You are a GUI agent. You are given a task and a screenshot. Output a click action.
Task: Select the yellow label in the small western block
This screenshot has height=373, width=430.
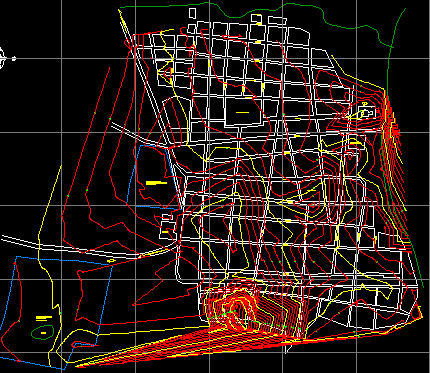(x=165, y=232)
